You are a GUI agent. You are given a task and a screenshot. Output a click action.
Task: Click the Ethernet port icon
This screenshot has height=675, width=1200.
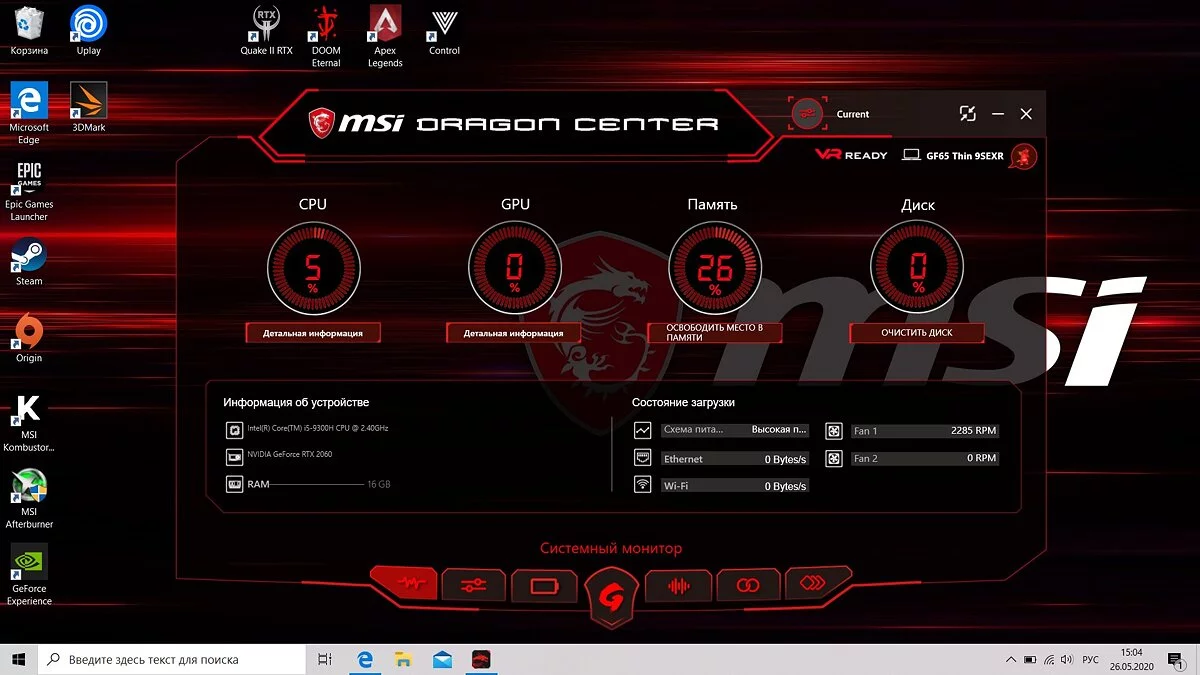coord(643,458)
